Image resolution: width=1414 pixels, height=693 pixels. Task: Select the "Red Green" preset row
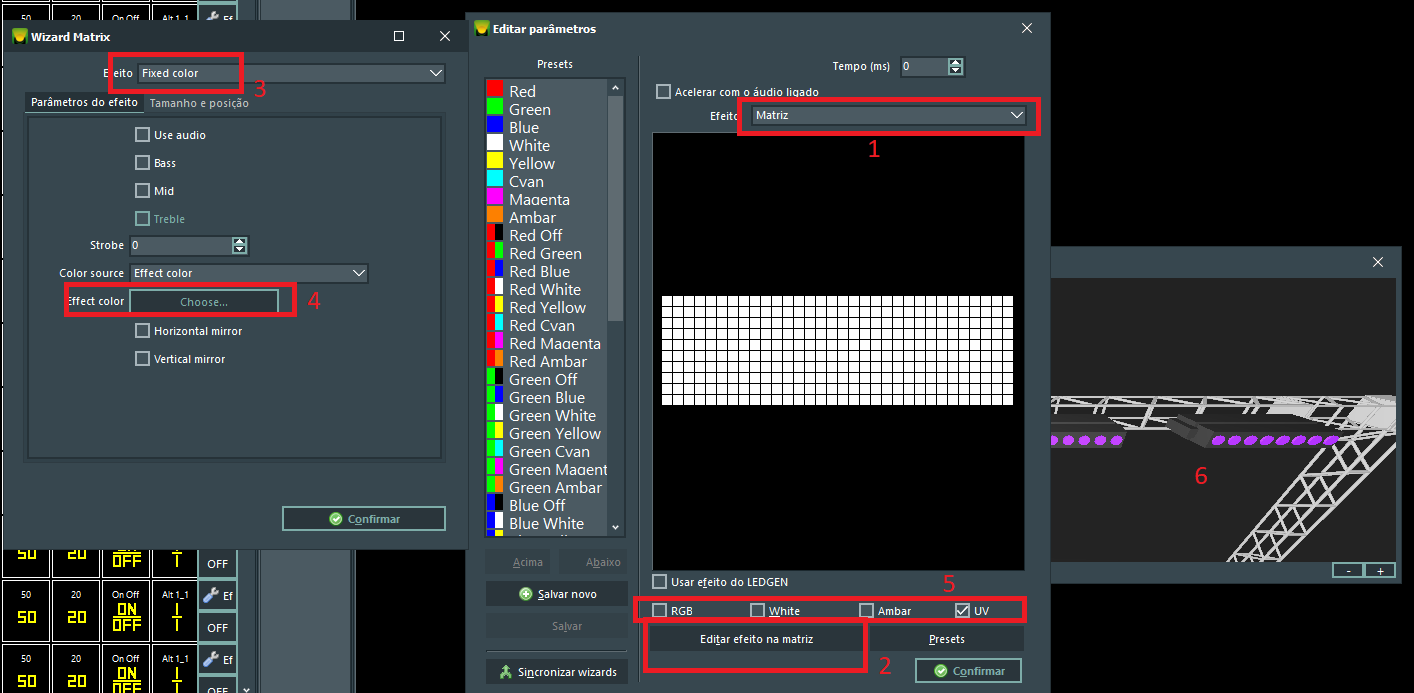tap(546, 253)
